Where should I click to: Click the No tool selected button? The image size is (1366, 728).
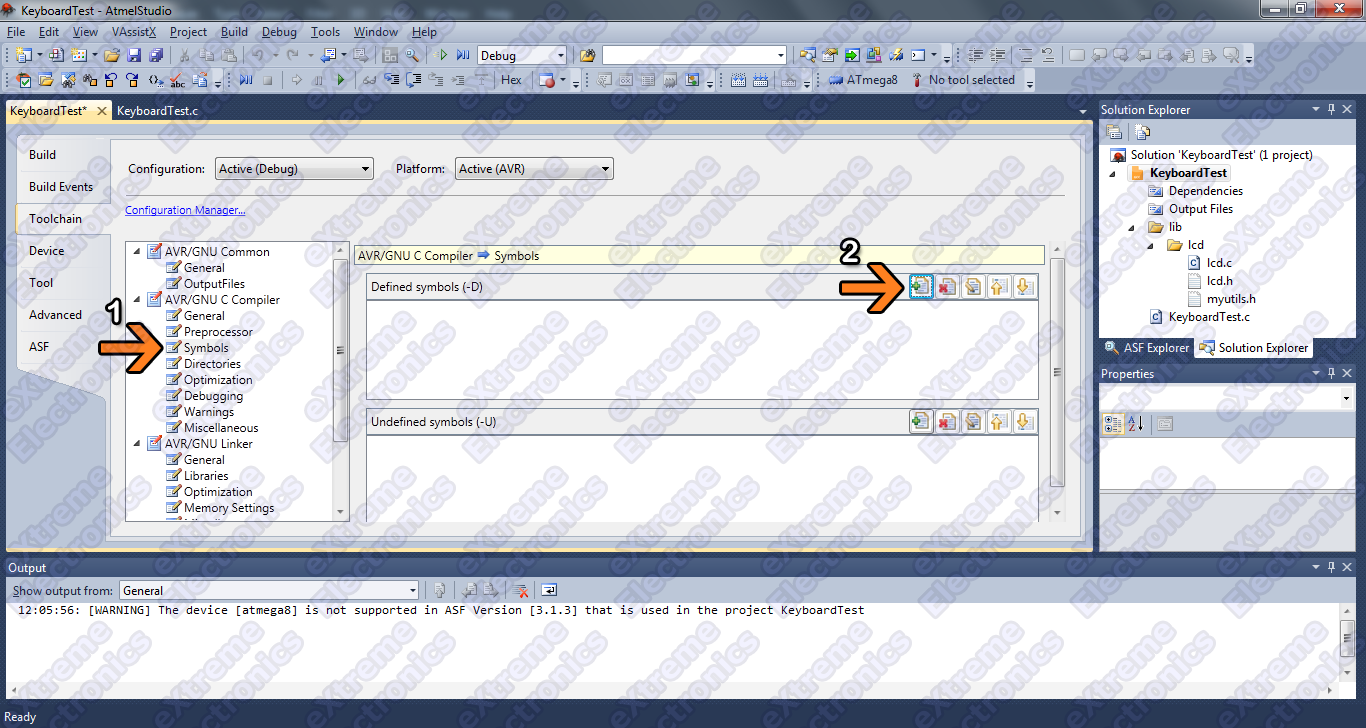click(x=963, y=80)
